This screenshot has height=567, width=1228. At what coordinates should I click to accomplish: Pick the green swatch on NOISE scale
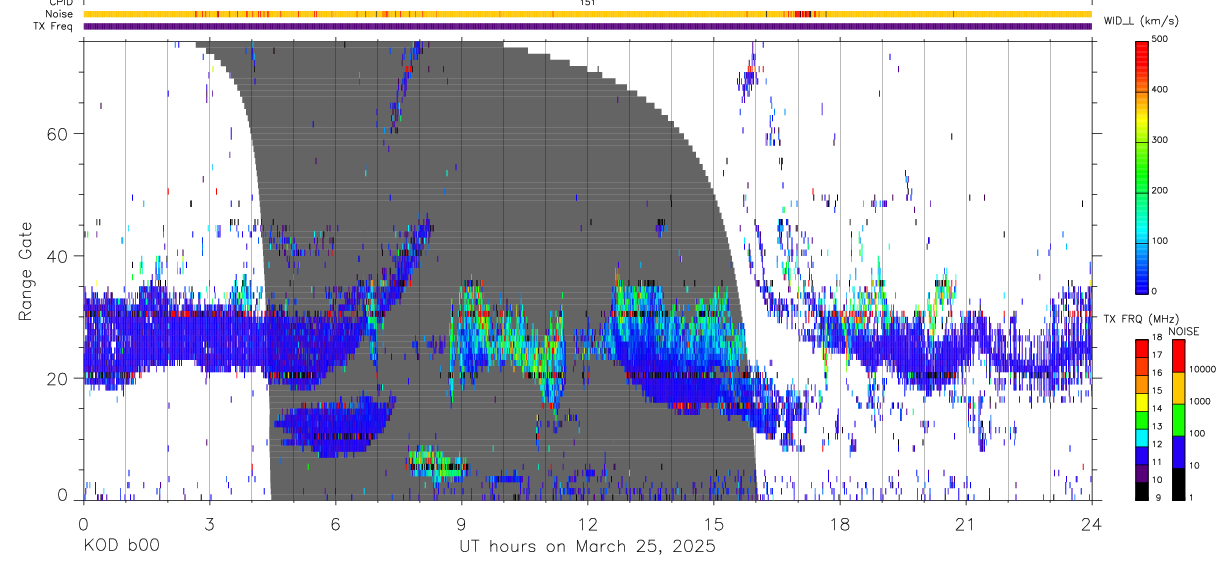[1178, 420]
